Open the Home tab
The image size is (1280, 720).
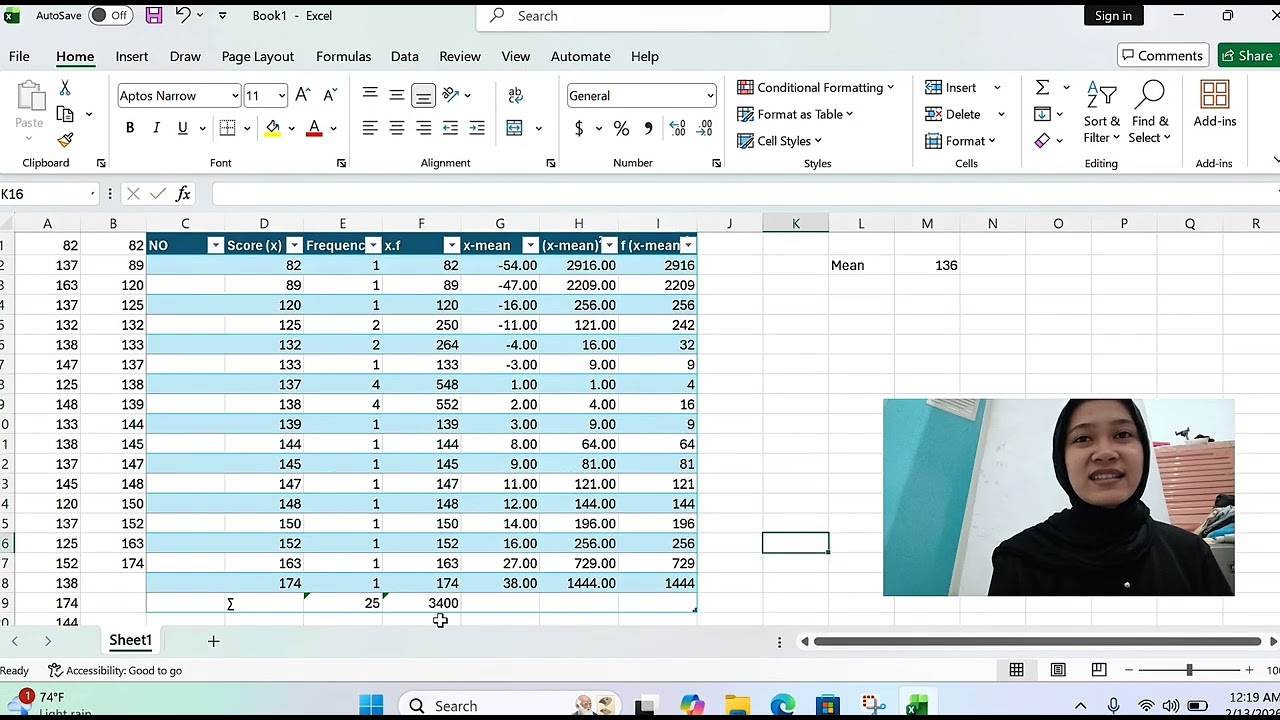[x=75, y=56]
